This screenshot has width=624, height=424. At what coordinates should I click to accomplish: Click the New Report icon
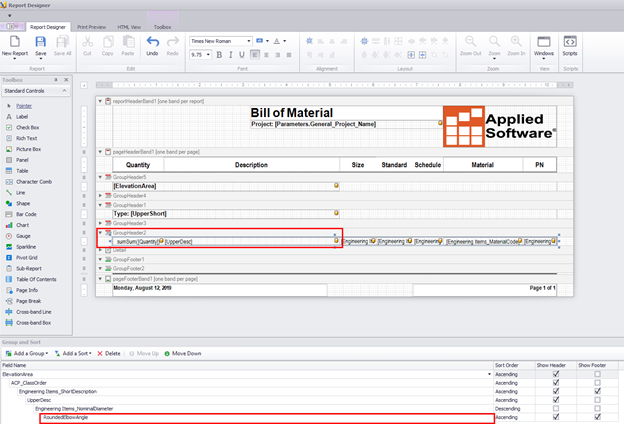click(14, 43)
